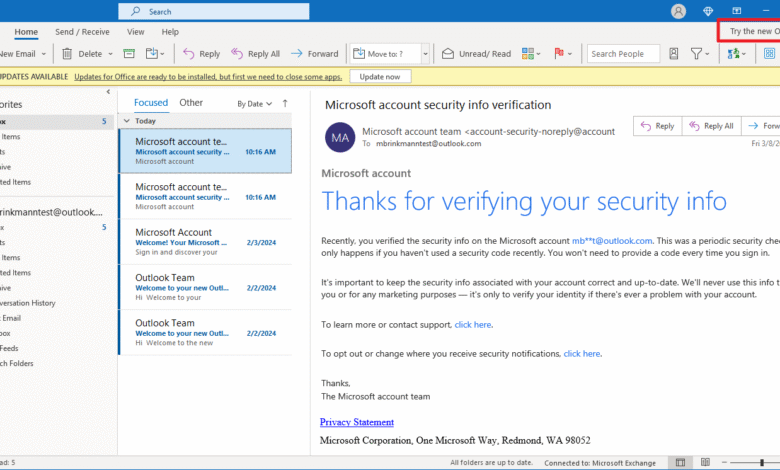Viewport: 780px width, 470px height.
Task: Open the ribbon display options icon
Action: click(x=737, y=11)
